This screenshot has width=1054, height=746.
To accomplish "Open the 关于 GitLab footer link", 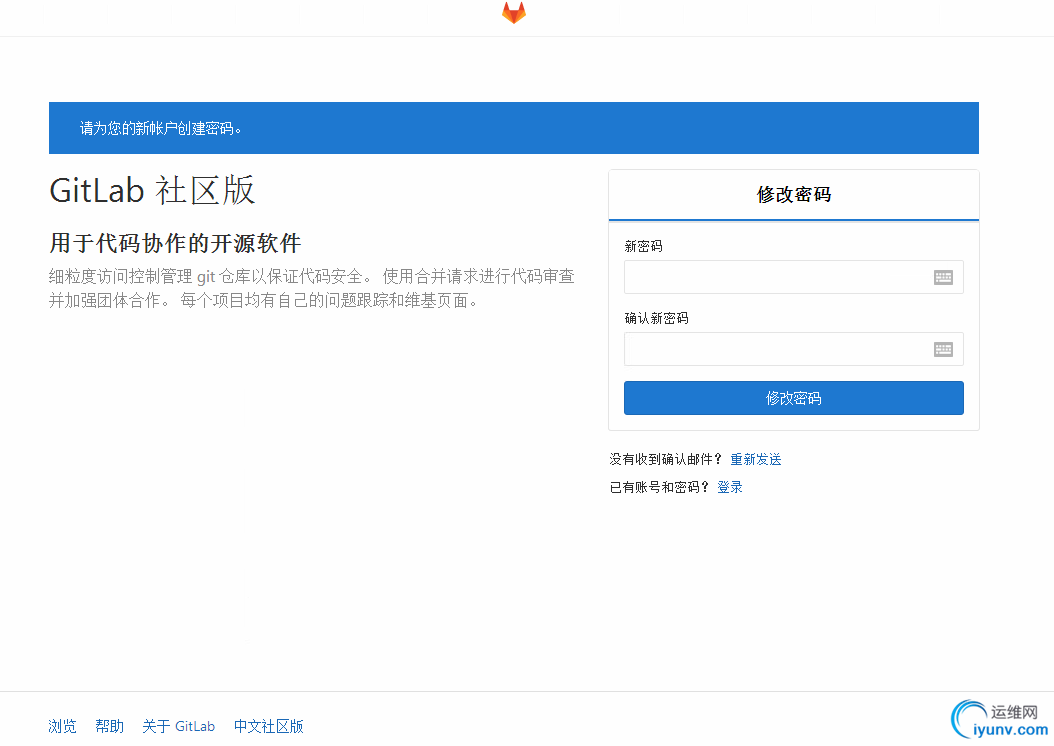I will [178, 726].
